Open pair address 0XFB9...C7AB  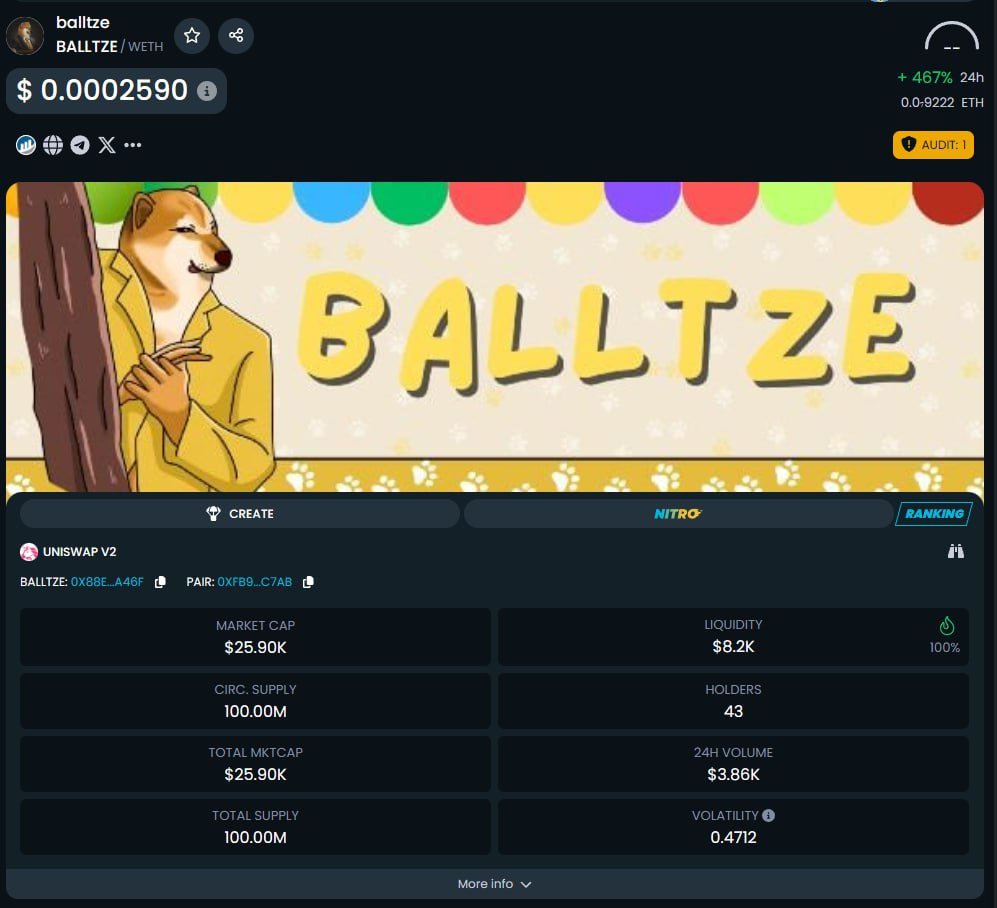coord(254,582)
